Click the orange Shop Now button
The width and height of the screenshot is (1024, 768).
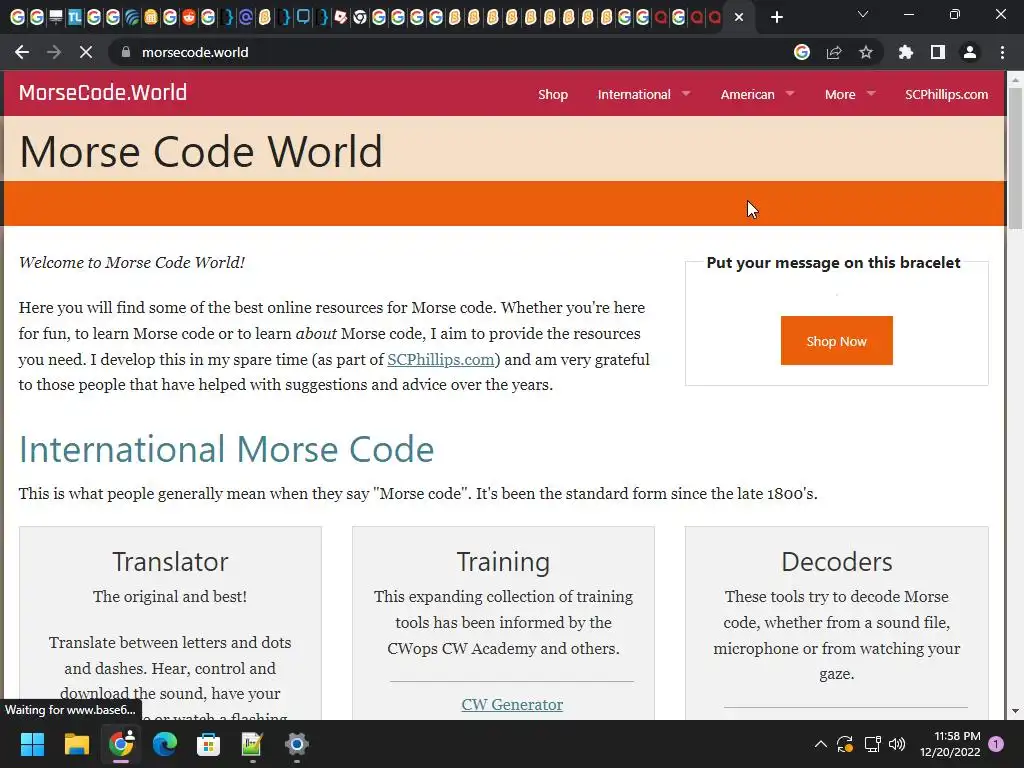click(837, 341)
